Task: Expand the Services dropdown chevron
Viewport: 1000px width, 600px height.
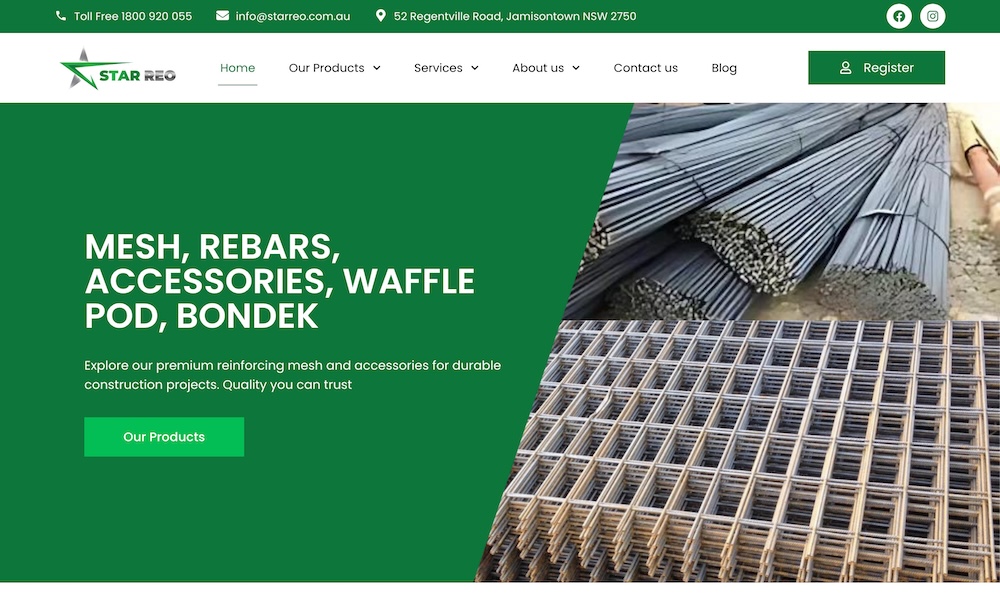Action: point(474,68)
